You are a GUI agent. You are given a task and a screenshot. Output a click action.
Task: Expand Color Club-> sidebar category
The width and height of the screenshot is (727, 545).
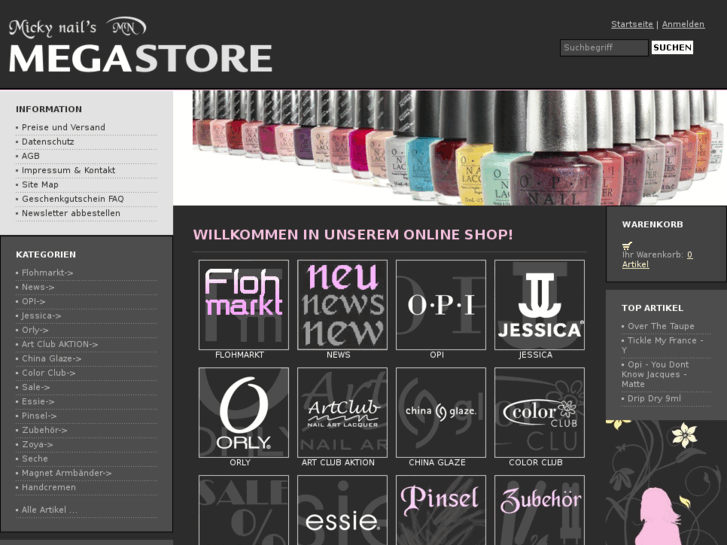point(48,373)
